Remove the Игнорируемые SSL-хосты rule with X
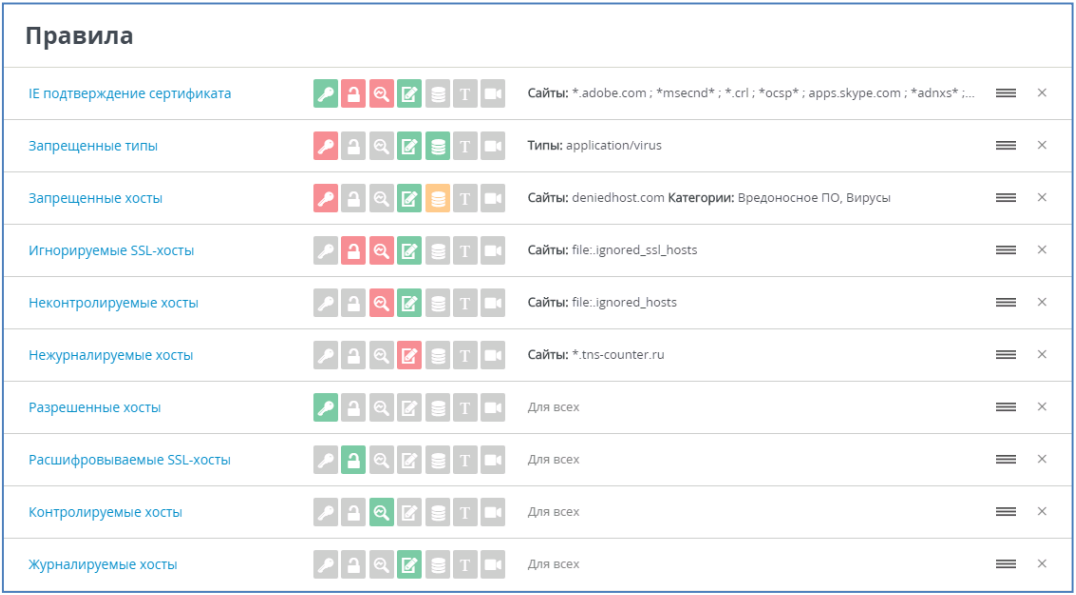Image resolution: width=1076 pixels, height=595 pixels. [1042, 250]
